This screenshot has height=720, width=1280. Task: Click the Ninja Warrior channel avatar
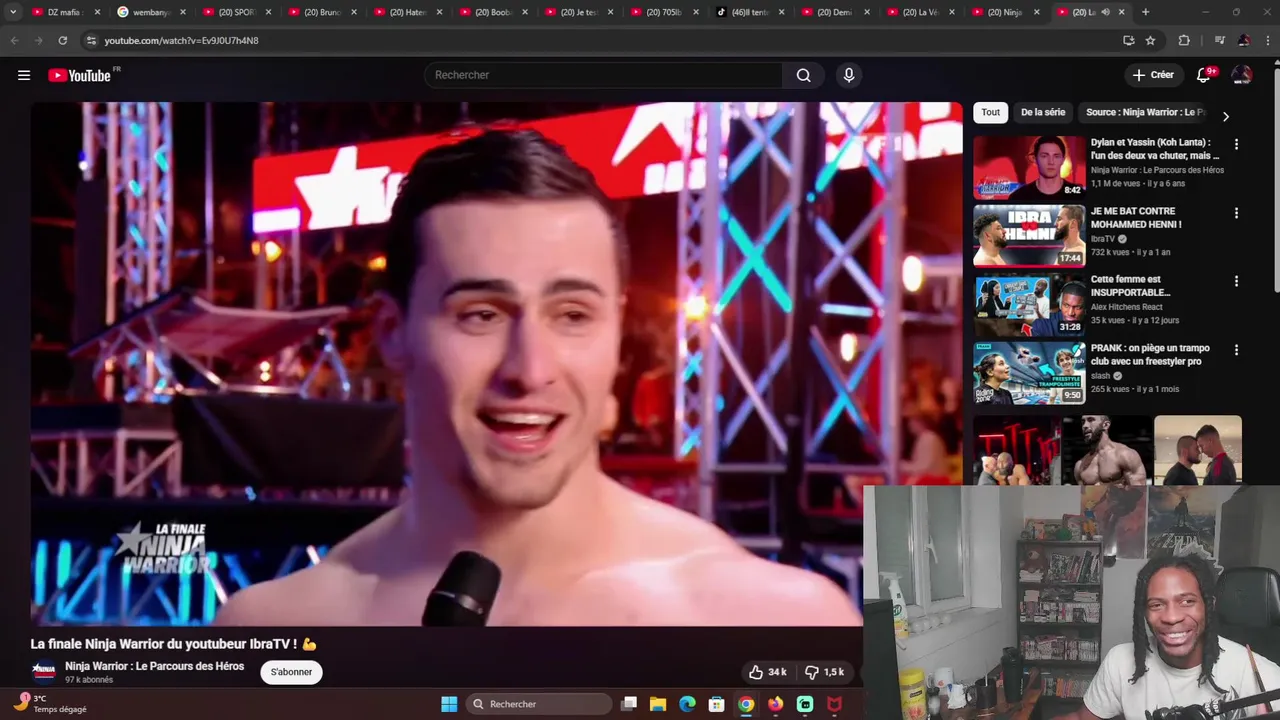coord(44,672)
